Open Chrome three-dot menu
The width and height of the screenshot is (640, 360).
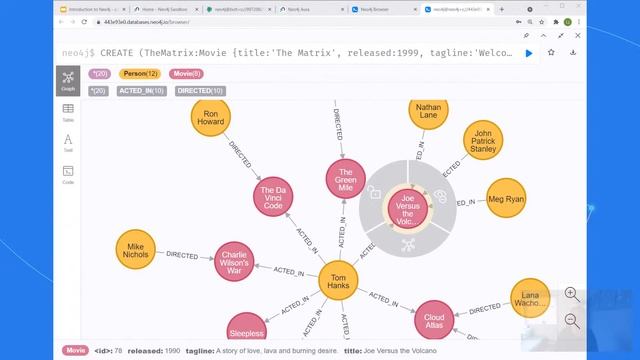coord(579,22)
